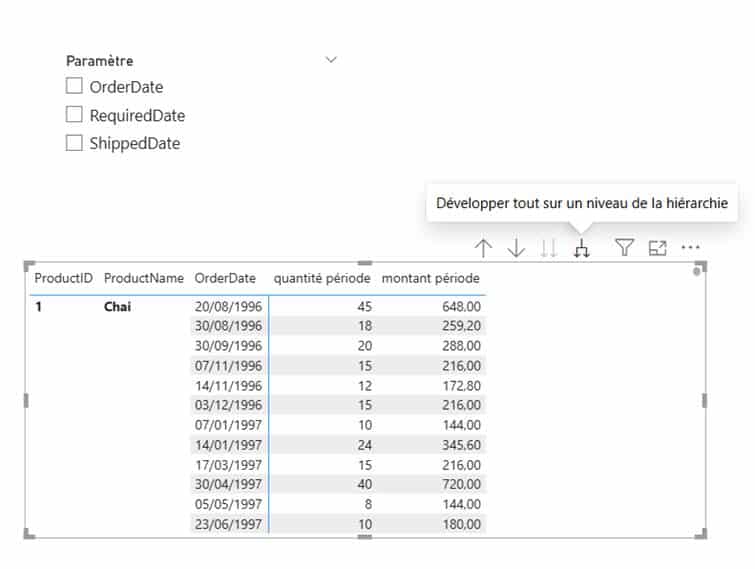Screen dimensions: 755x569
Task: Expand the Paramètre slicer chevron
Action: tap(332, 60)
